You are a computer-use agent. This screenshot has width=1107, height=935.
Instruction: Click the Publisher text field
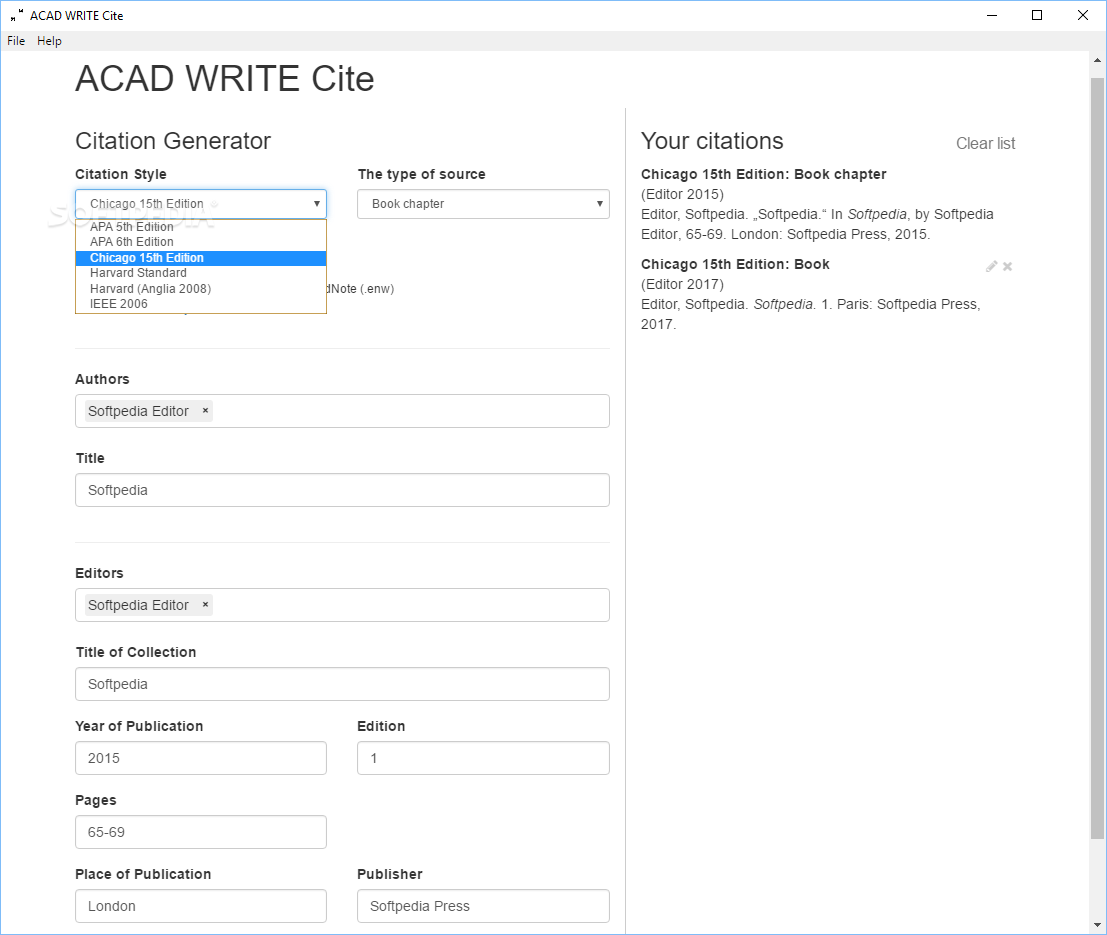(x=483, y=906)
